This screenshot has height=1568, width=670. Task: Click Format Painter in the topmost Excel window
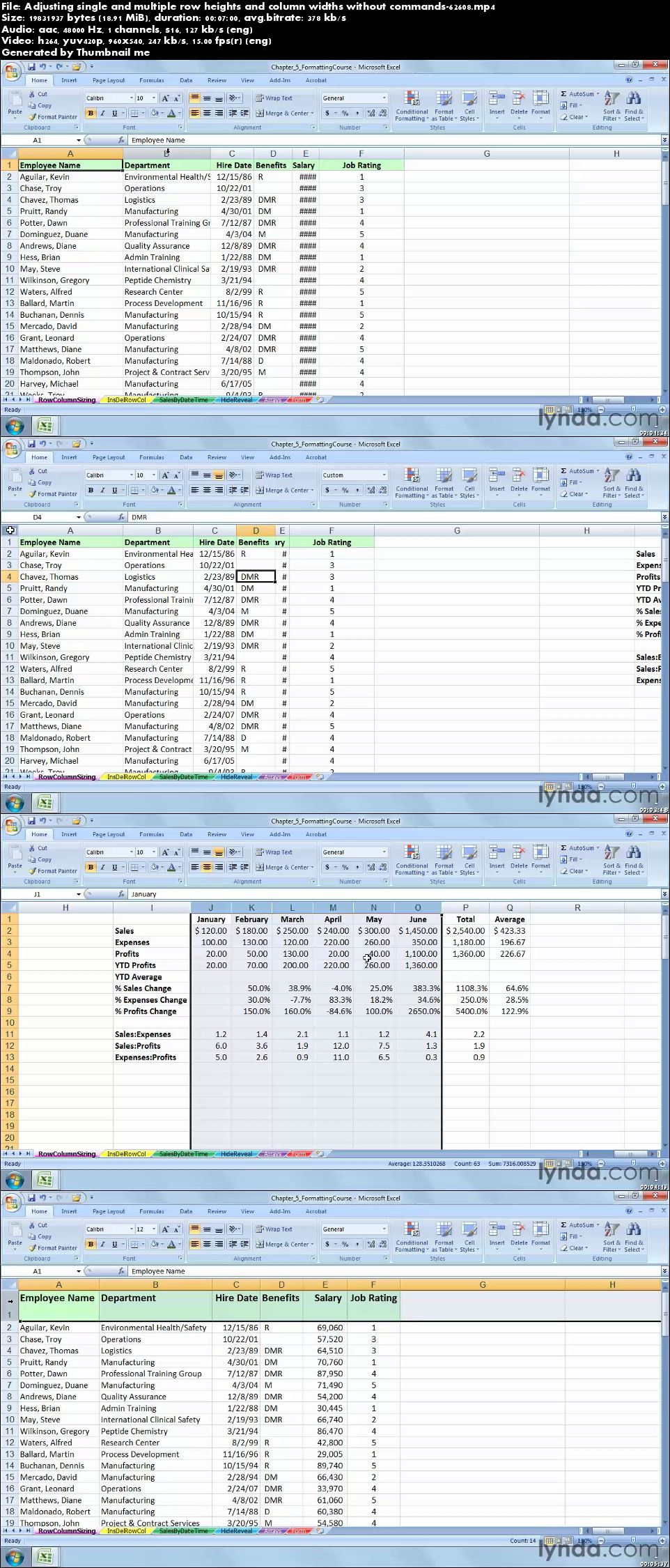coord(53,117)
